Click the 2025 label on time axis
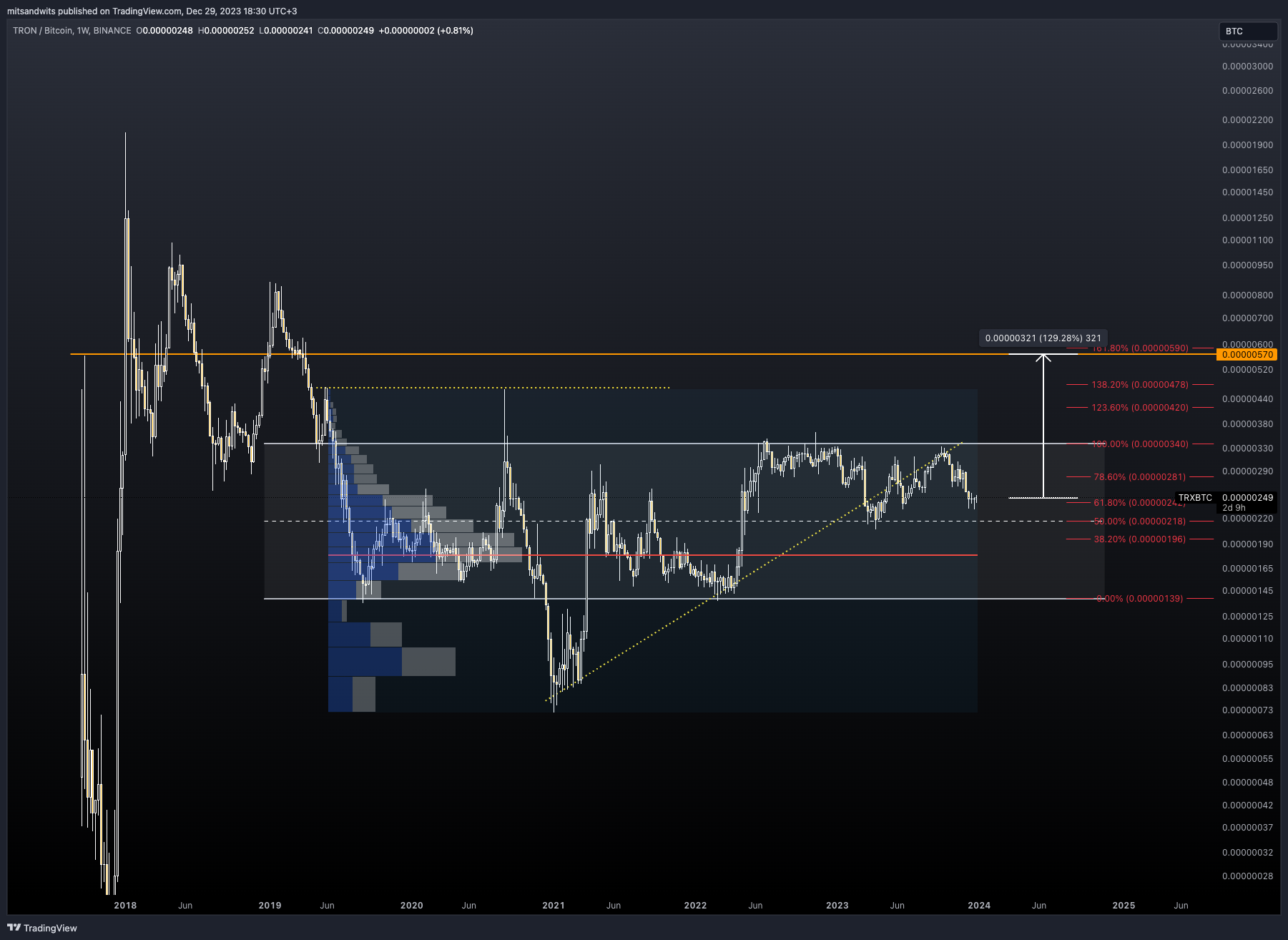 point(1124,906)
